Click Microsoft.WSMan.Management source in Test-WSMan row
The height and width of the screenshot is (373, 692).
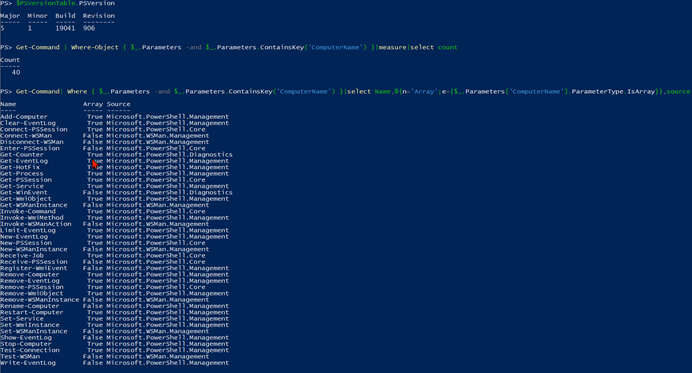pyautogui.click(x=158, y=356)
